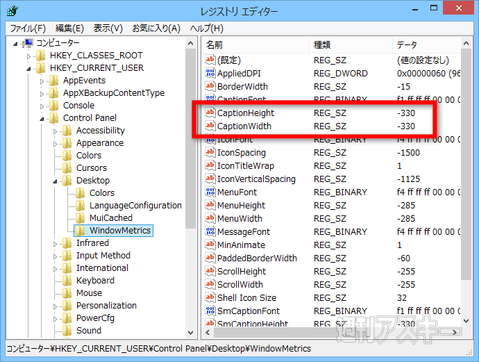Collapse the Desktop key
The image size is (479, 362).
(55, 181)
